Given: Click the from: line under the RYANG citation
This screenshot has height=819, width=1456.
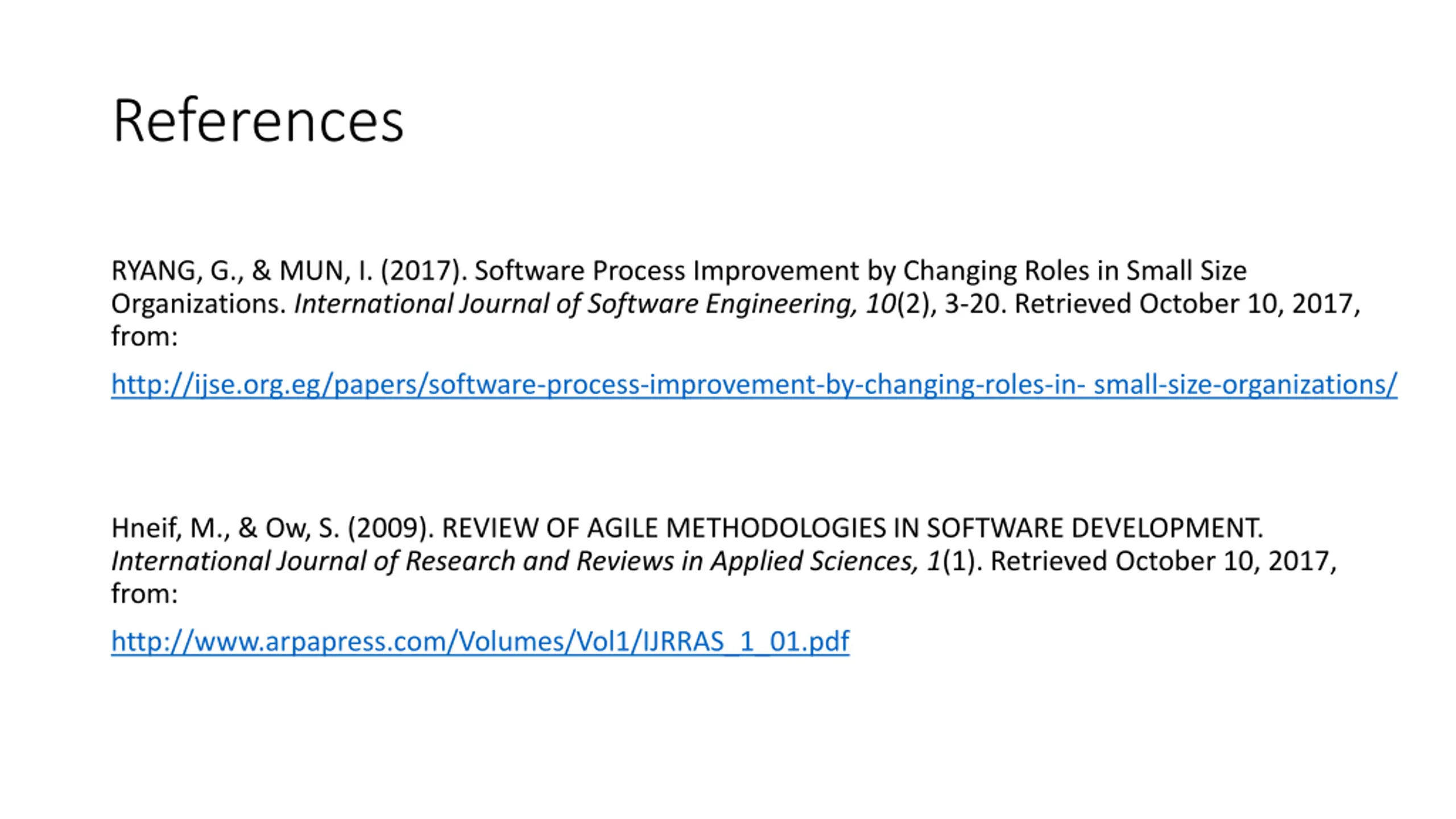Looking at the screenshot, I should point(144,337).
